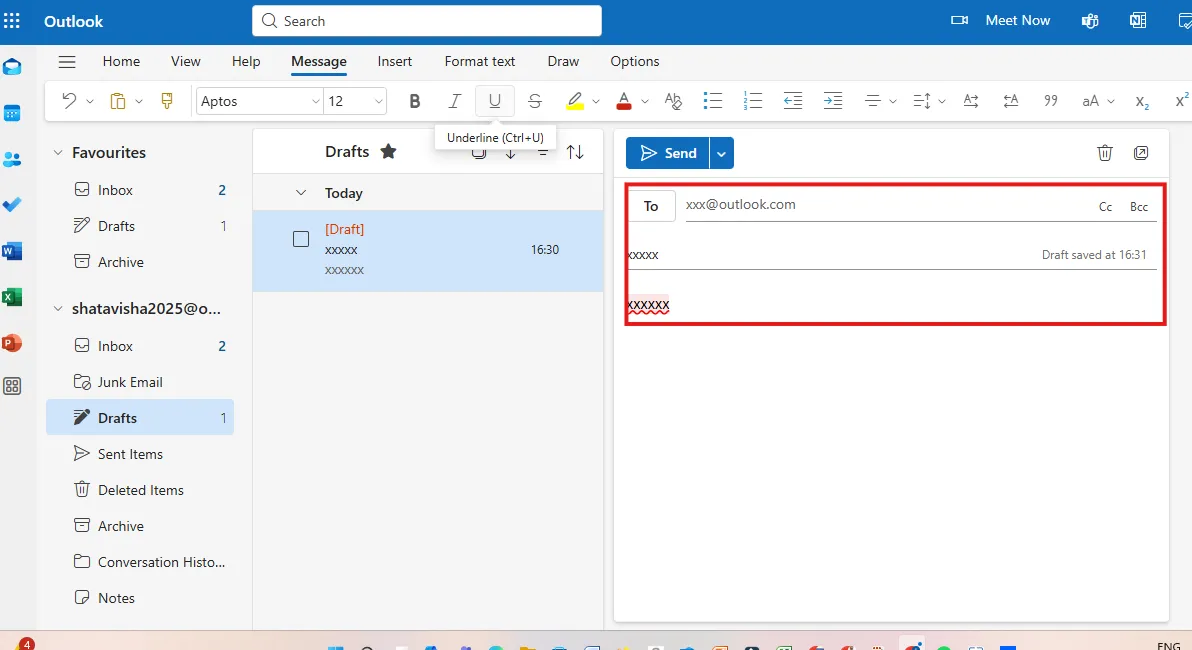Open the Format text tab
Screen dimensions: 1192x650
(x=480, y=62)
